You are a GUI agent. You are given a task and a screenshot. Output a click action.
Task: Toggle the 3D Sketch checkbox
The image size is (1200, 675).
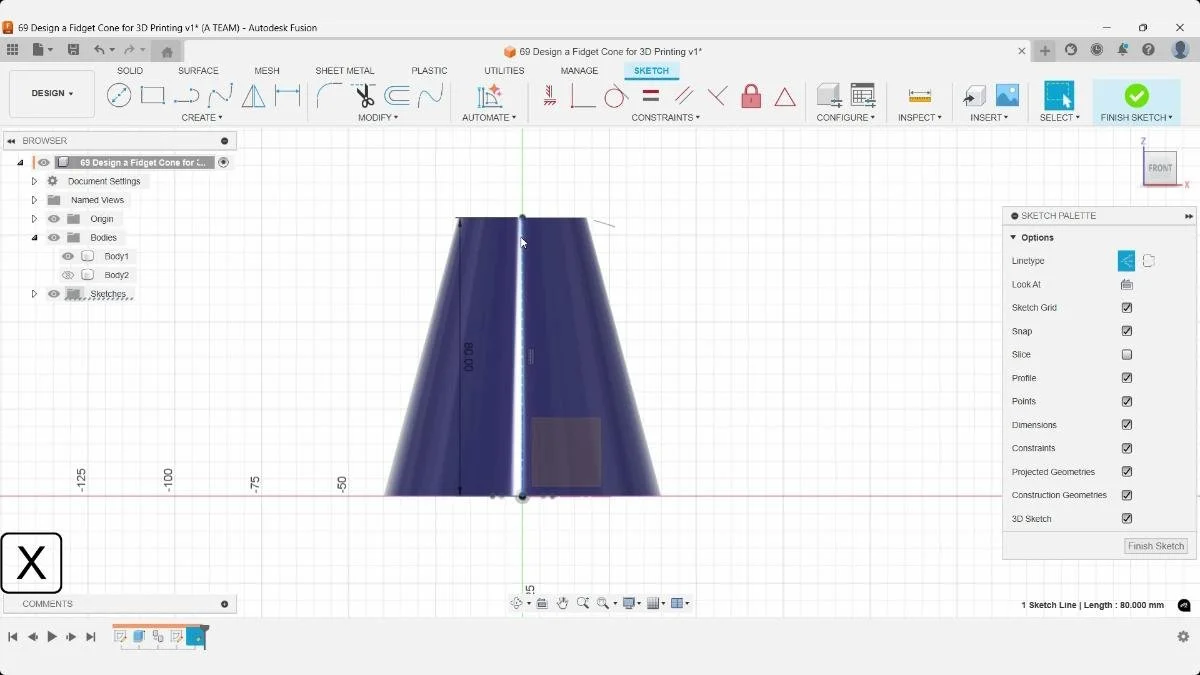coord(1127,519)
